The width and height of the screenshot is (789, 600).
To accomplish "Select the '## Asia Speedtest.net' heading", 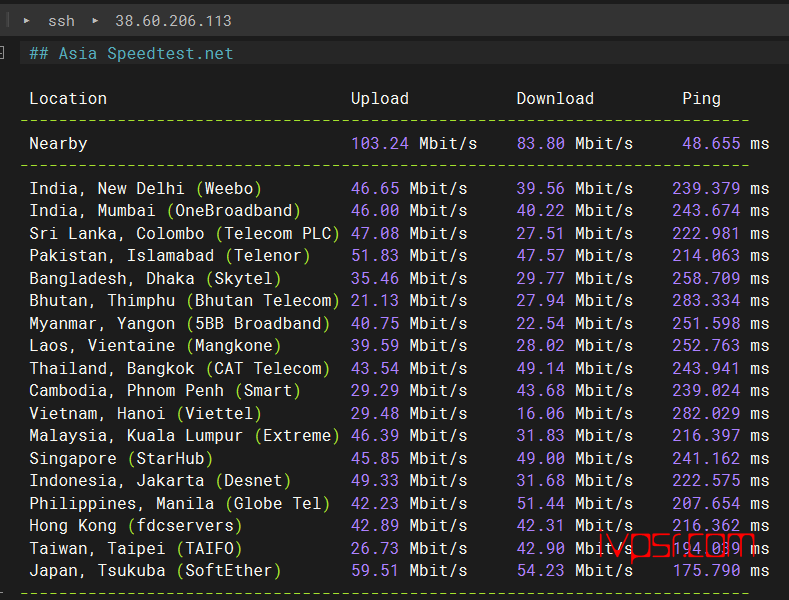I will (x=131, y=53).
